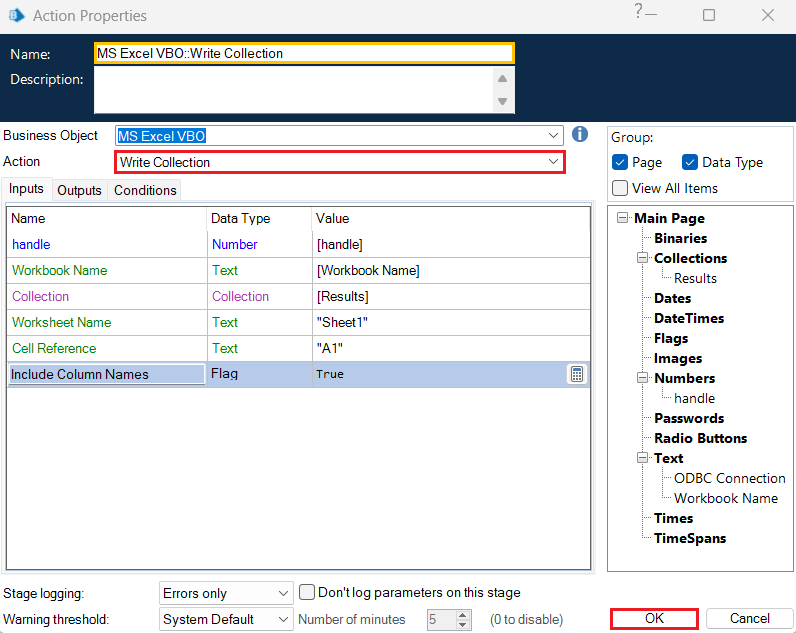This screenshot has width=796, height=633.
Task: Increase the number of minutes spinner
Action: coord(462,614)
